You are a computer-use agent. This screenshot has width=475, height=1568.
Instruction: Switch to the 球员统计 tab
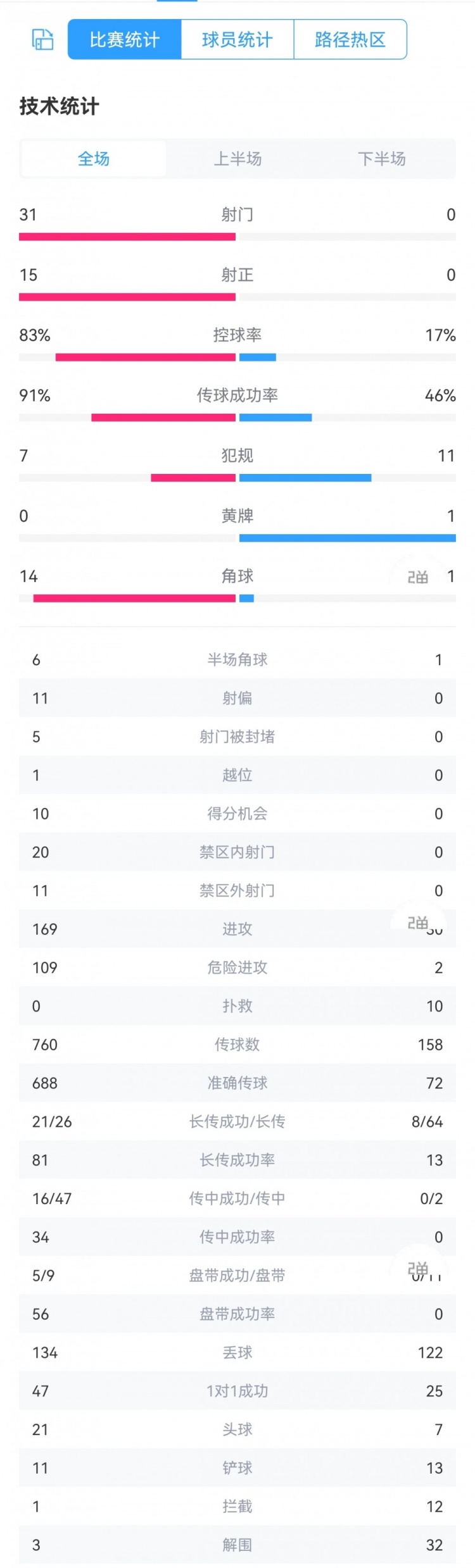click(x=237, y=39)
